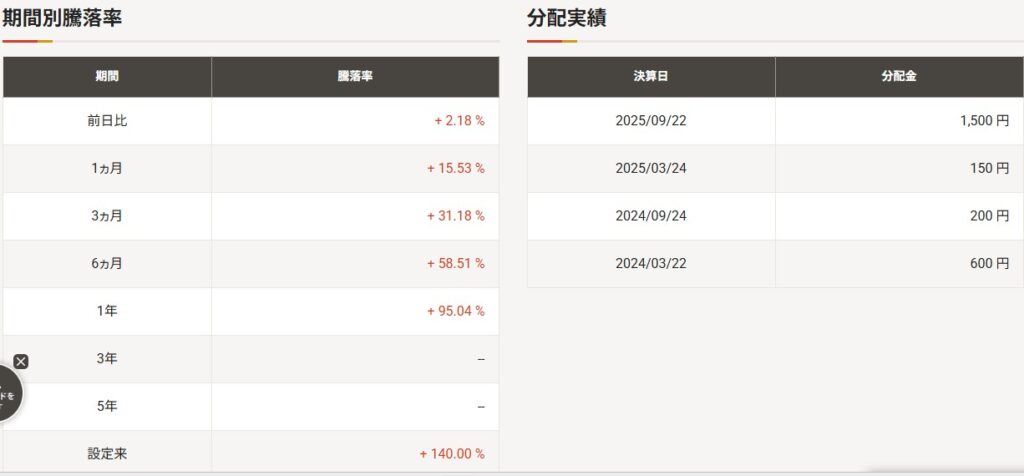This screenshot has height=476, width=1024.
Task: Click the 2025/09/22 settlement date
Action: point(651,121)
